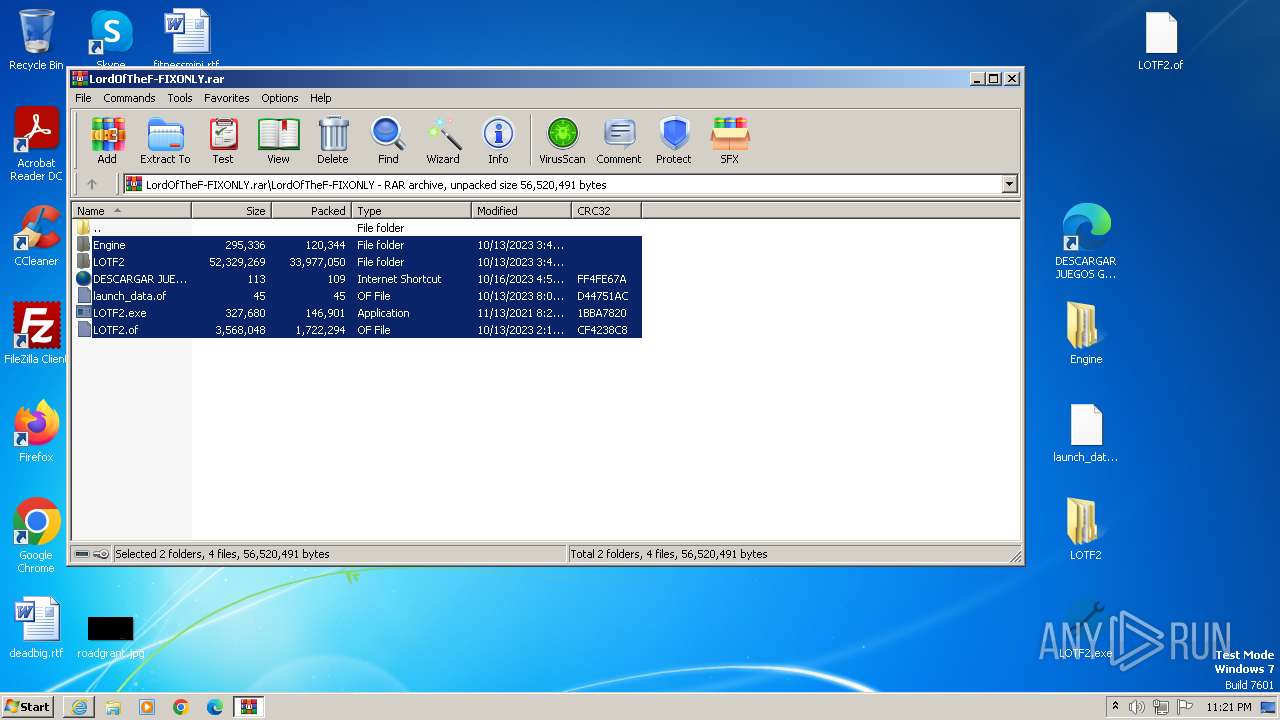Click the taskbar volume speaker icon
Image resolution: width=1280 pixels, height=720 pixels.
point(1137,707)
